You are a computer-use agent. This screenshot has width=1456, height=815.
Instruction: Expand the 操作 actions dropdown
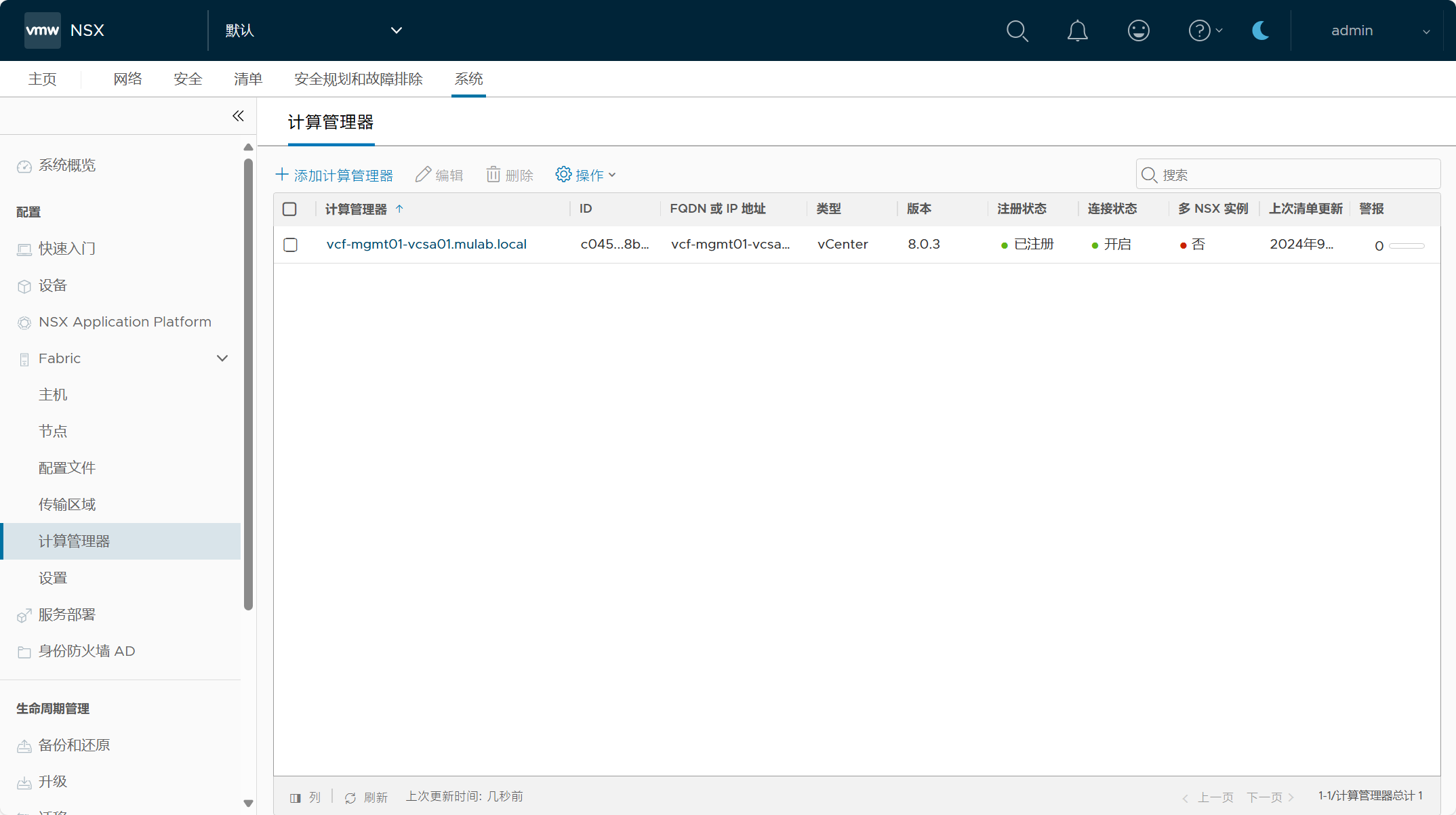[x=586, y=175]
